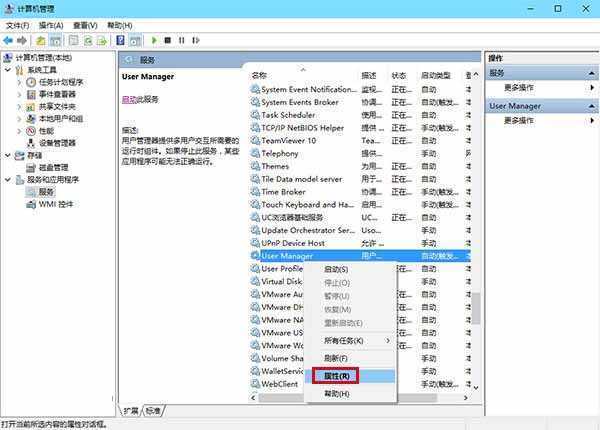Image resolution: width=600 pixels, height=430 pixels.
Task: Click the 启动 link to start service
Action: pos(129,99)
